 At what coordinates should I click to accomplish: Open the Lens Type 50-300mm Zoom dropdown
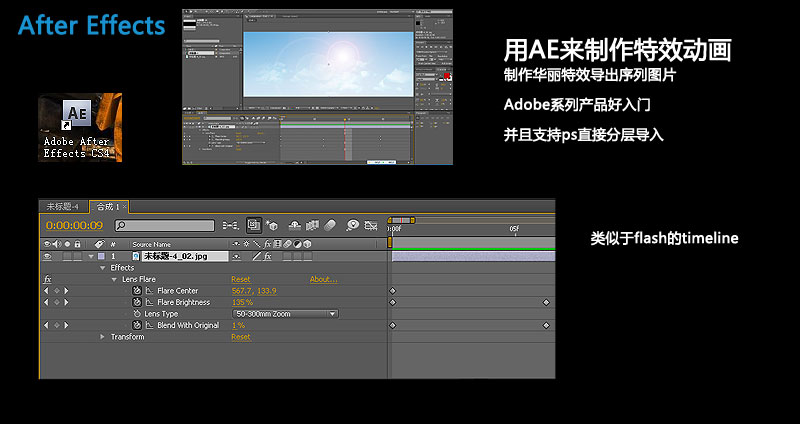tap(285, 314)
